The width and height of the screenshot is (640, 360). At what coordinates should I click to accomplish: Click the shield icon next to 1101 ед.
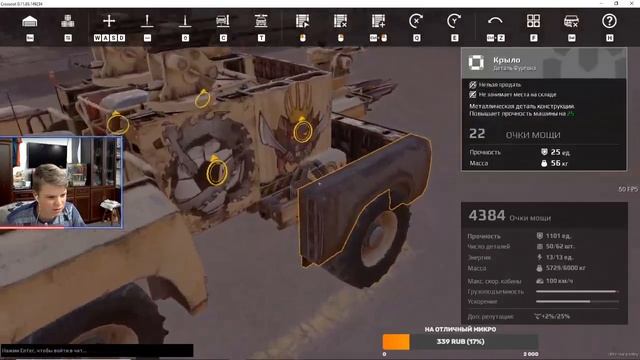coord(540,236)
